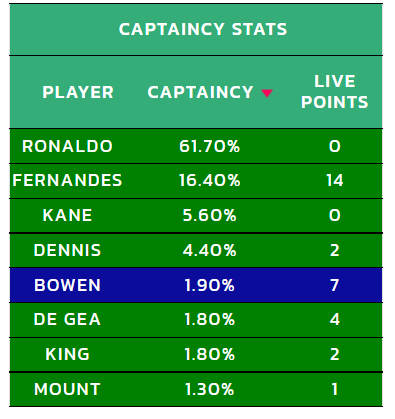Viewport: 395px width, 419px height.
Task: Sort by the Captaincy column header
Action: [x=200, y=92]
